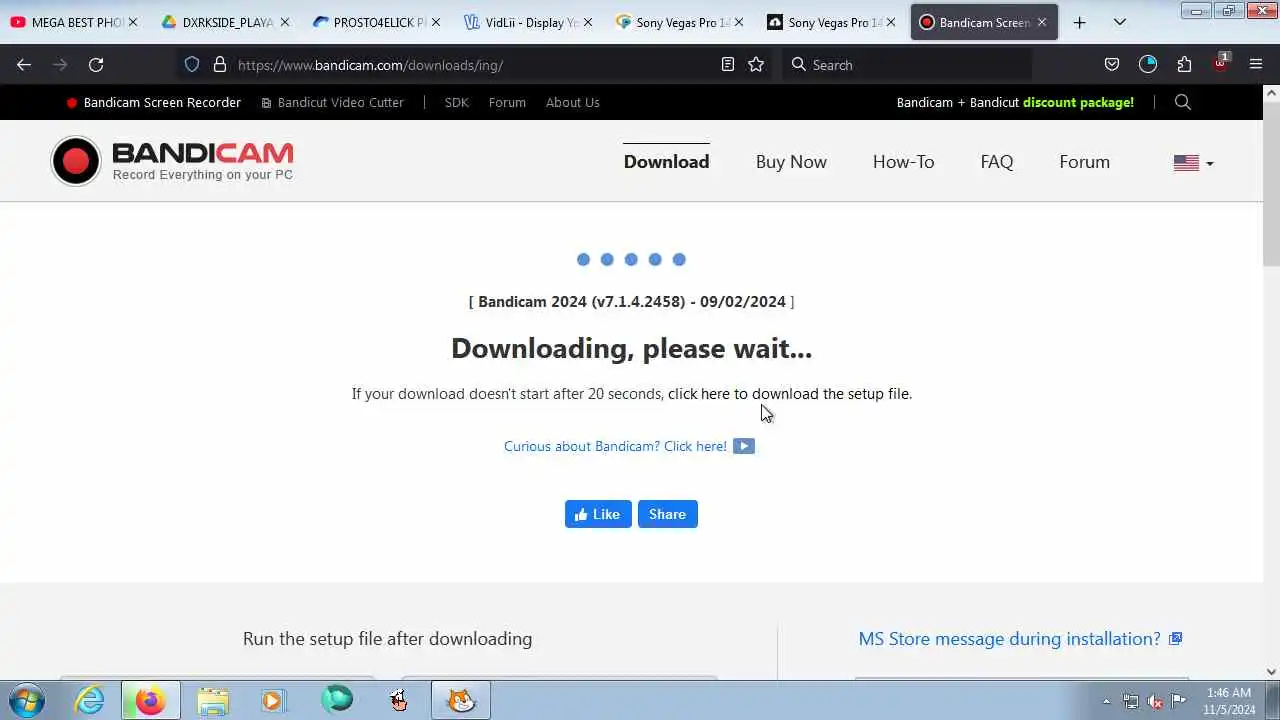Image resolution: width=1280 pixels, height=720 pixels.
Task: Reload the Bandicam page
Action: tap(96, 64)
